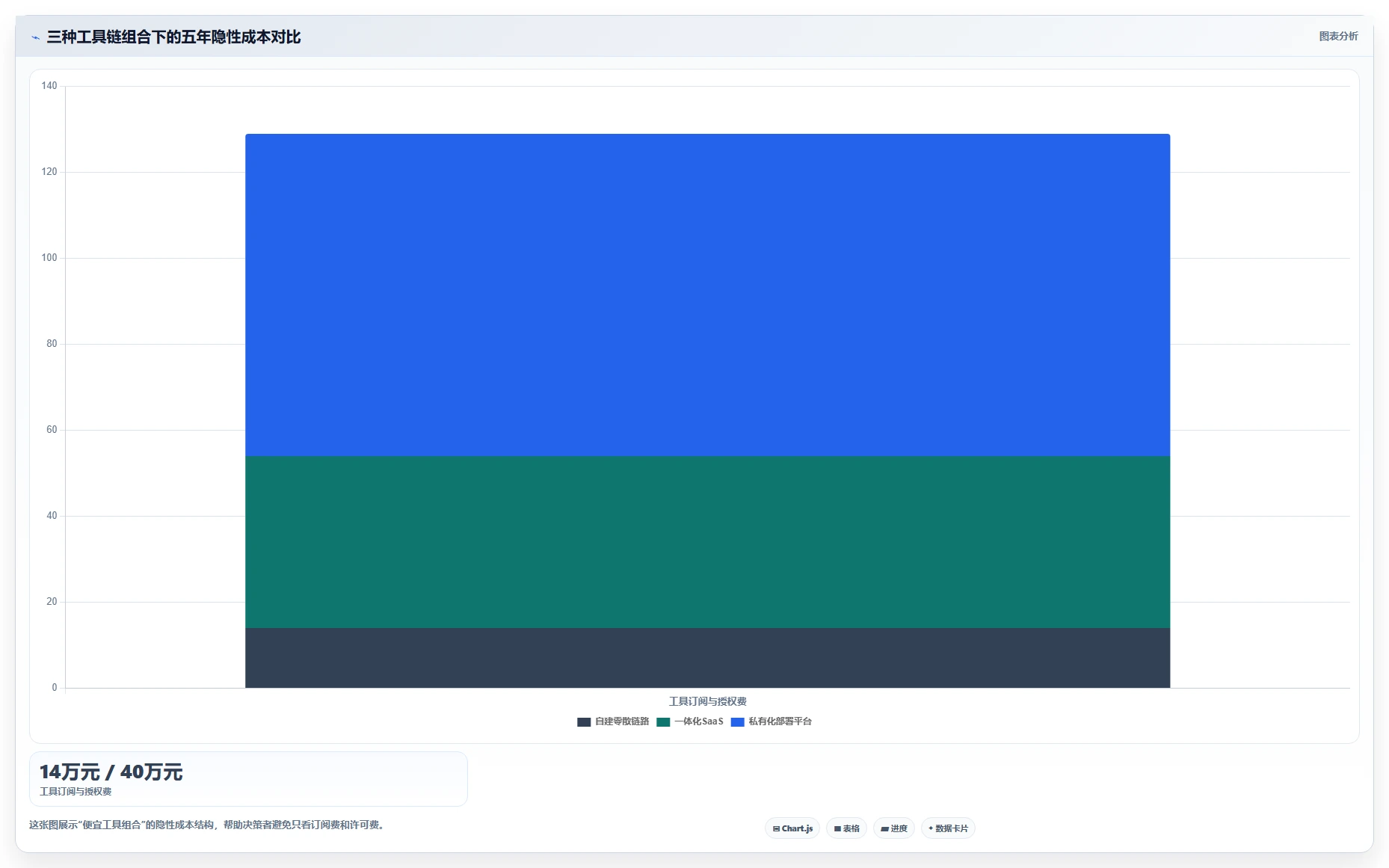
Task: Click the green 一体化SaaS bar segment
Action: (x=707, y=542)
